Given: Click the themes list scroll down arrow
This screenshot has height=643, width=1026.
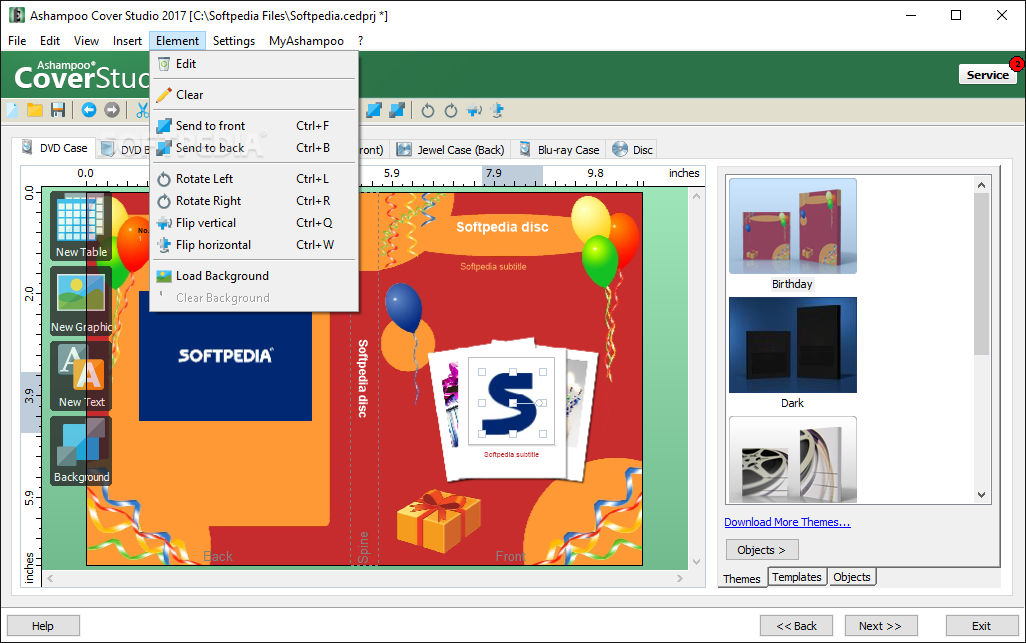Looking at the screenshot, I should (981, 495).
